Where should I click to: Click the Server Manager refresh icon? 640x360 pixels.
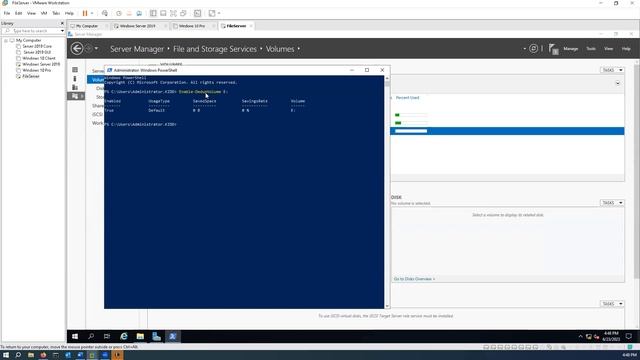533,49
